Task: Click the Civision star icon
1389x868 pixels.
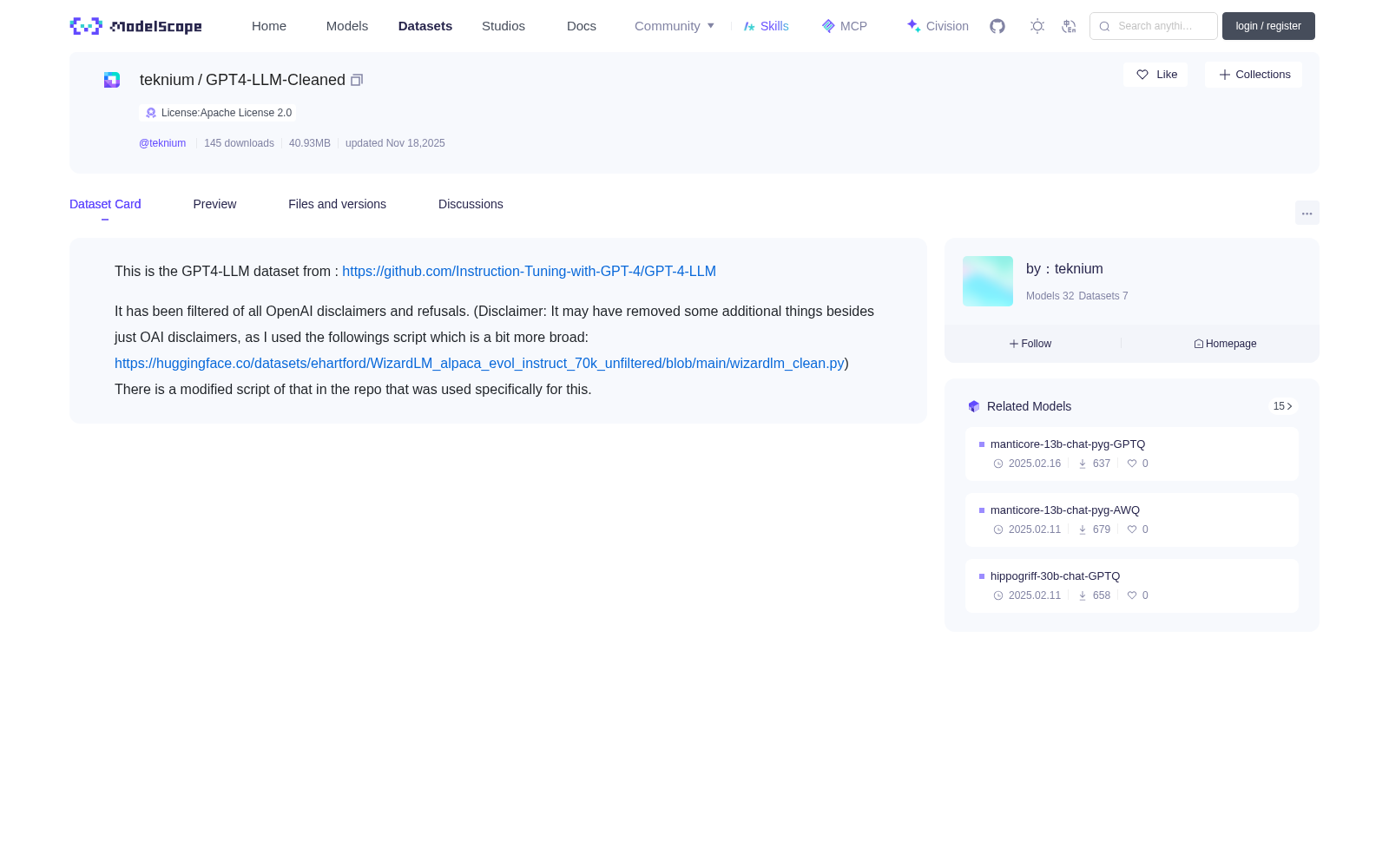Action: tap(913, 26)
